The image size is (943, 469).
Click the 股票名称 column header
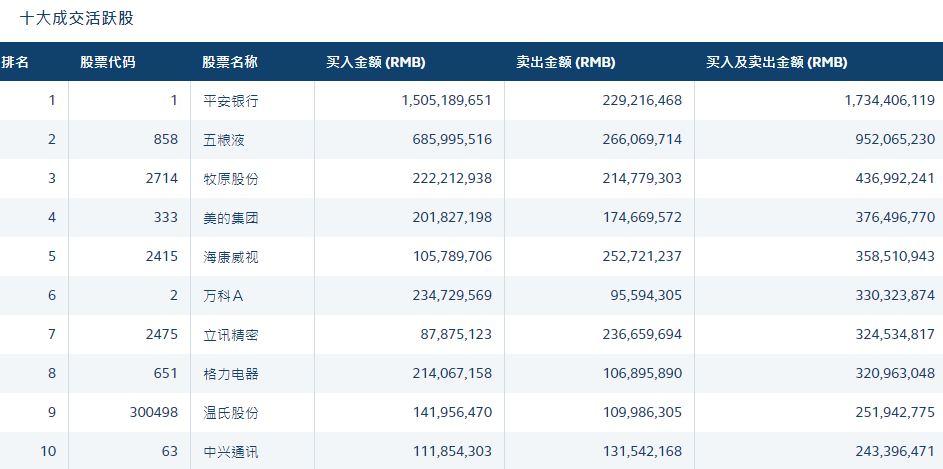pos(230,62)
